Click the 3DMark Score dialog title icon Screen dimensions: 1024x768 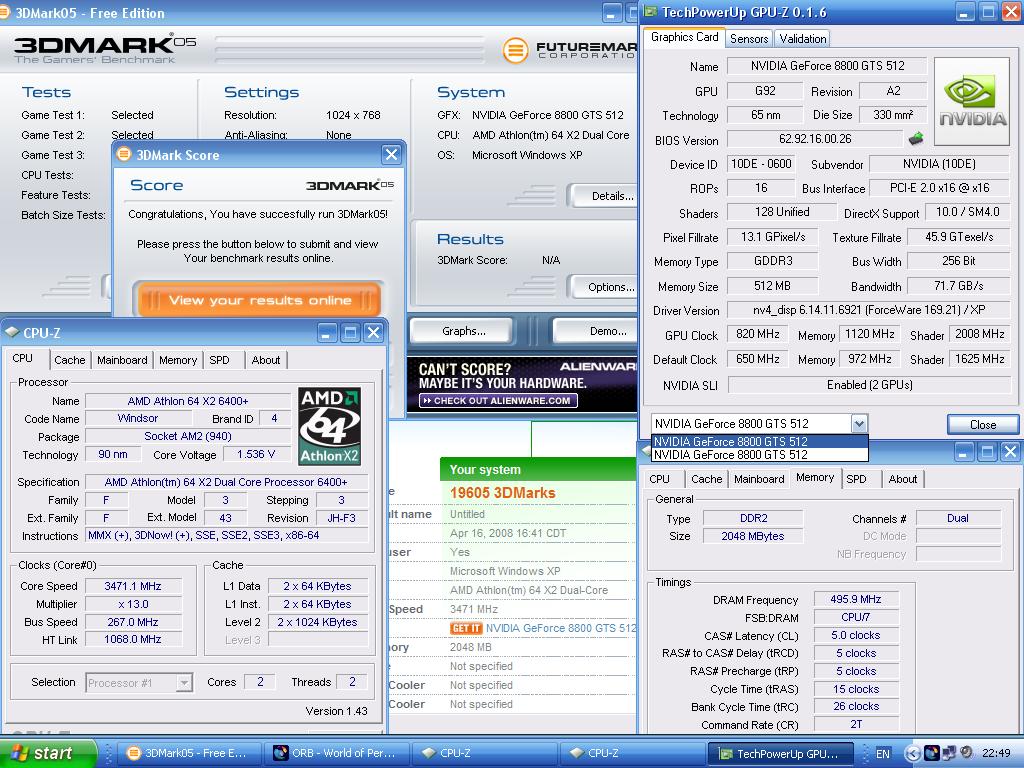coord(123,154)
